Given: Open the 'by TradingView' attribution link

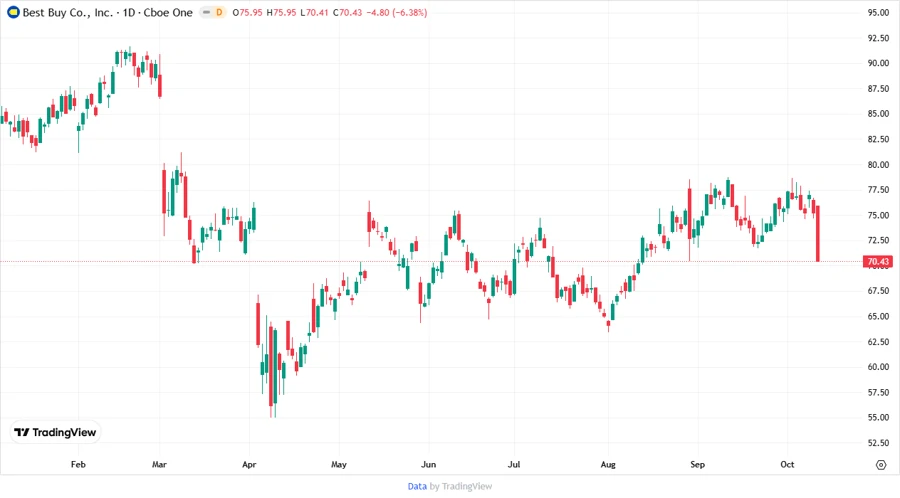Looking at the screenshot, I should (x=461, y=486).
